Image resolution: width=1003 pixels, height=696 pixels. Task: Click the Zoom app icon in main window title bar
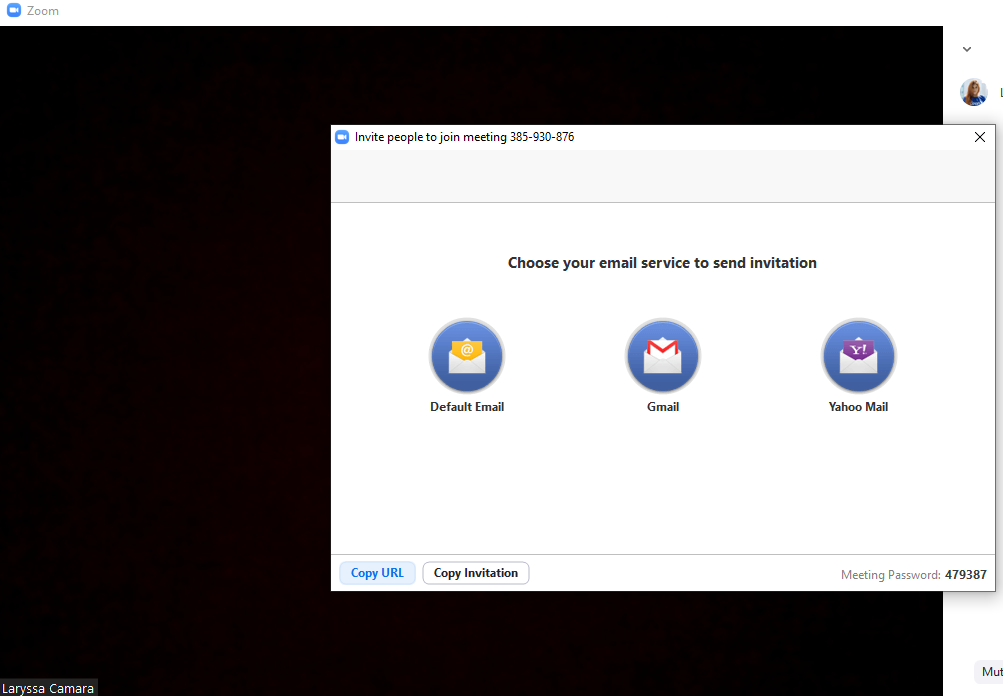[x=14, y=10]
